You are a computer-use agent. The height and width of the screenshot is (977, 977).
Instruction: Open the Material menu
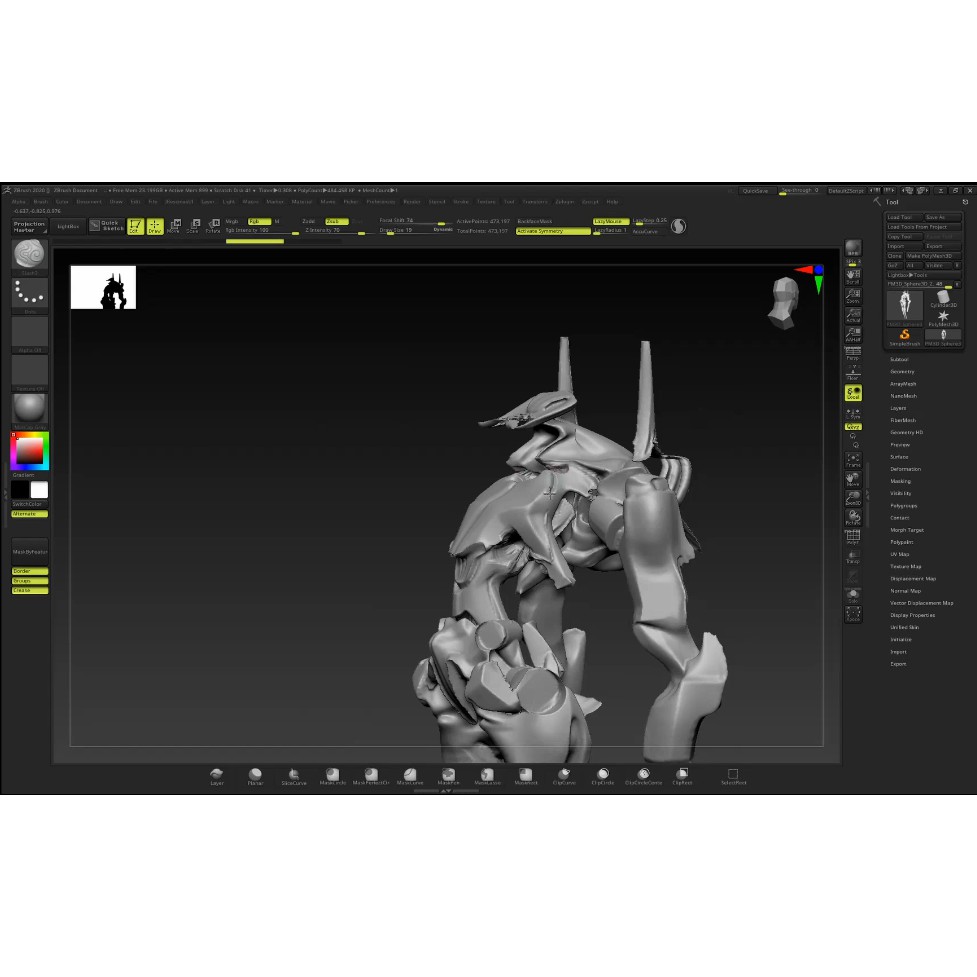click(x=301, y=201)
